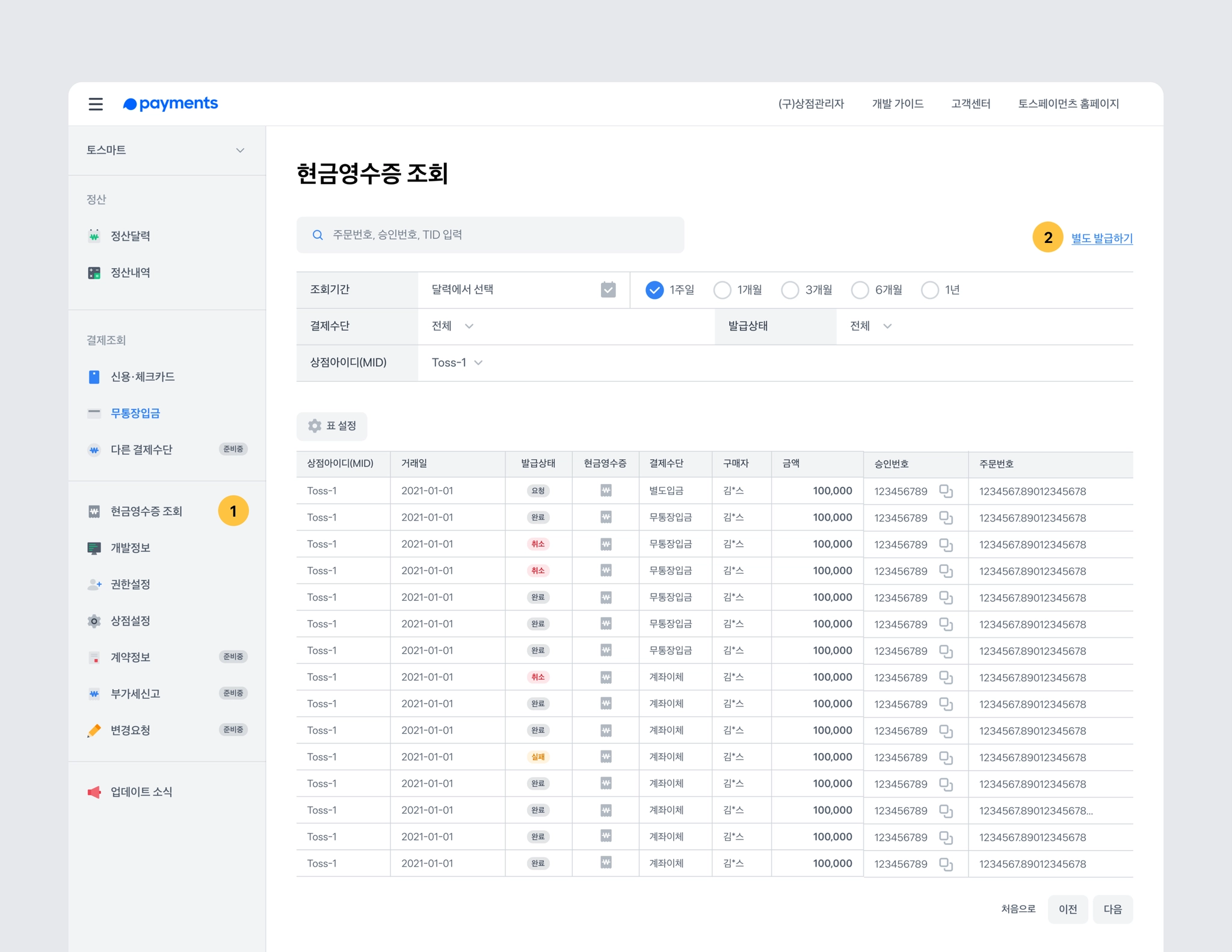1232x952 pixels.
Task: Open 개발 가이드 in the top navigation
Action: 898,104
